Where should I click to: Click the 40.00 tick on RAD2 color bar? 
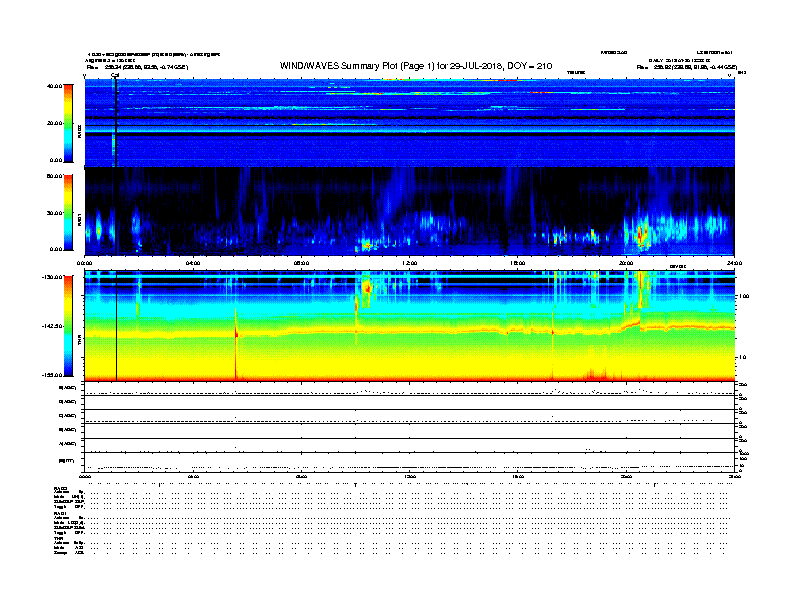[54, 86]
